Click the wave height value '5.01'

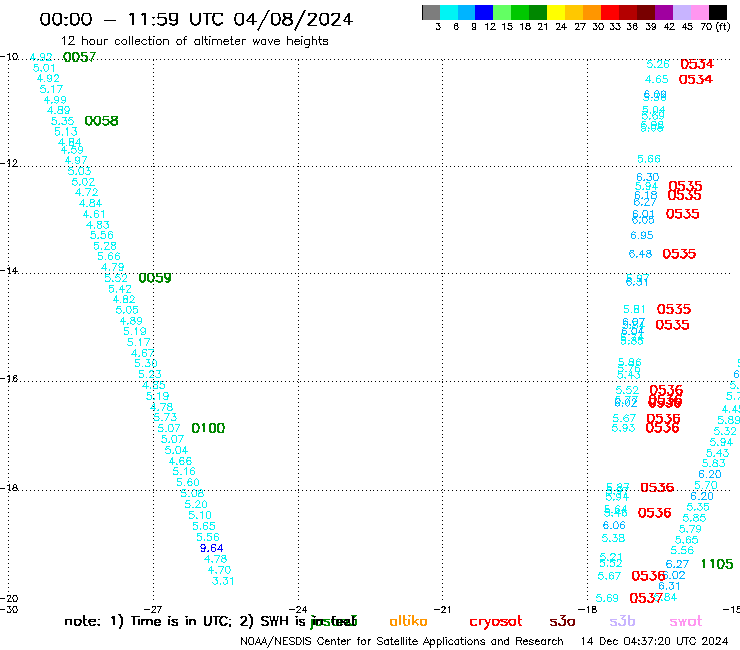pos(44,68)
